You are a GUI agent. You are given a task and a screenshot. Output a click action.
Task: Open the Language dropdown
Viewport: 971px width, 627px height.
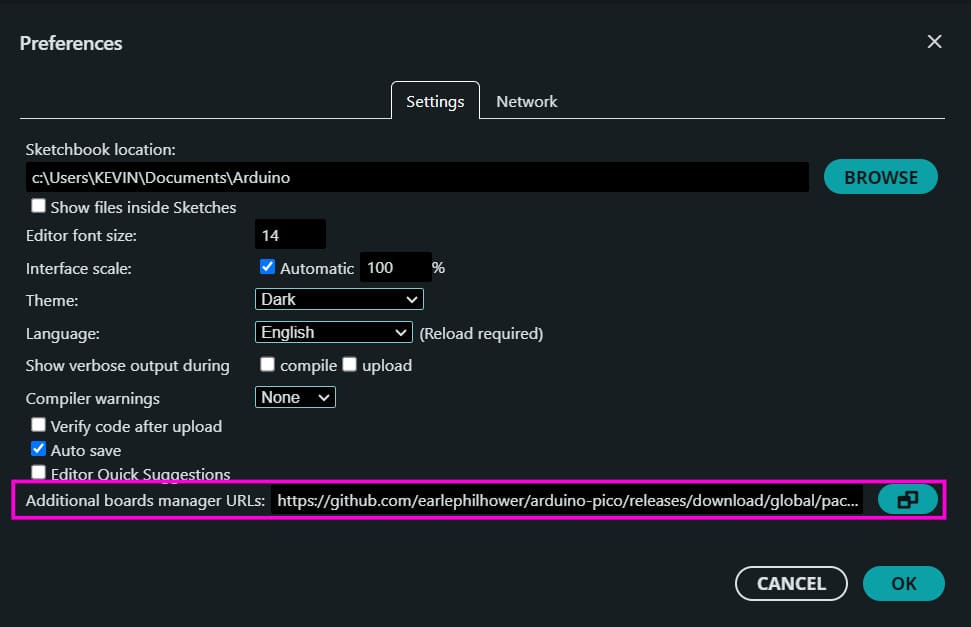pos(333,331)
